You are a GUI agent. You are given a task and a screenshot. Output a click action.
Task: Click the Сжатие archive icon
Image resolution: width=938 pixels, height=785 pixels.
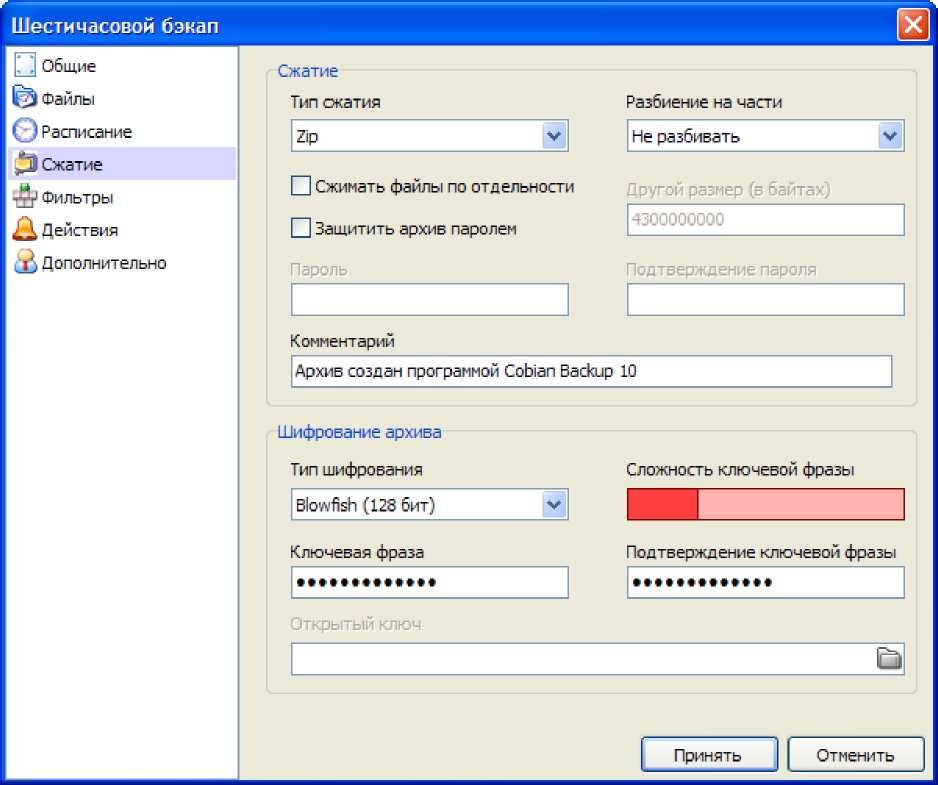pos(25,163)
